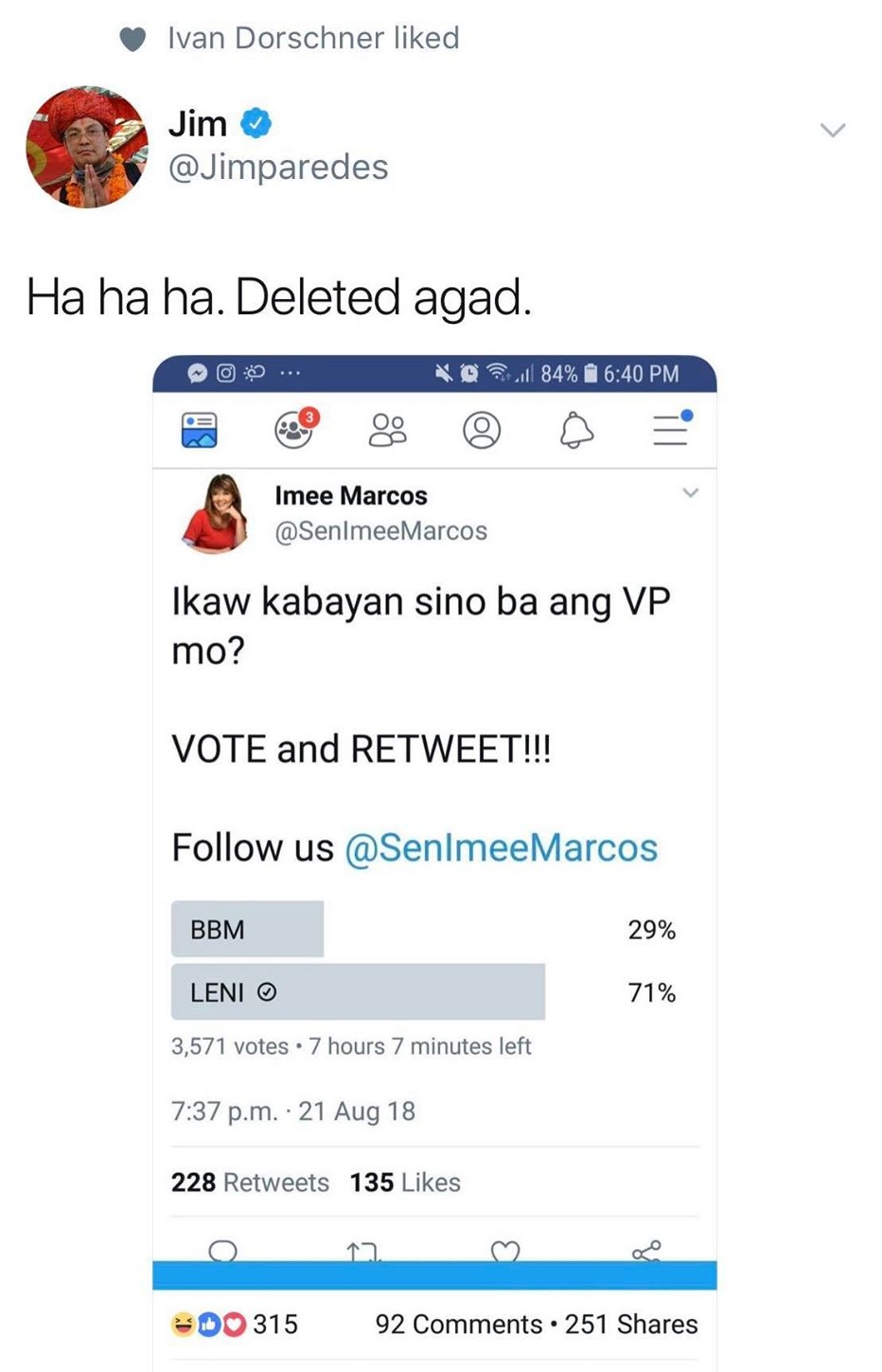Tap the reply speech bubble icon
Image resolution: width=882 pixels, height=1372 pixels.
tap(222, 1251)
